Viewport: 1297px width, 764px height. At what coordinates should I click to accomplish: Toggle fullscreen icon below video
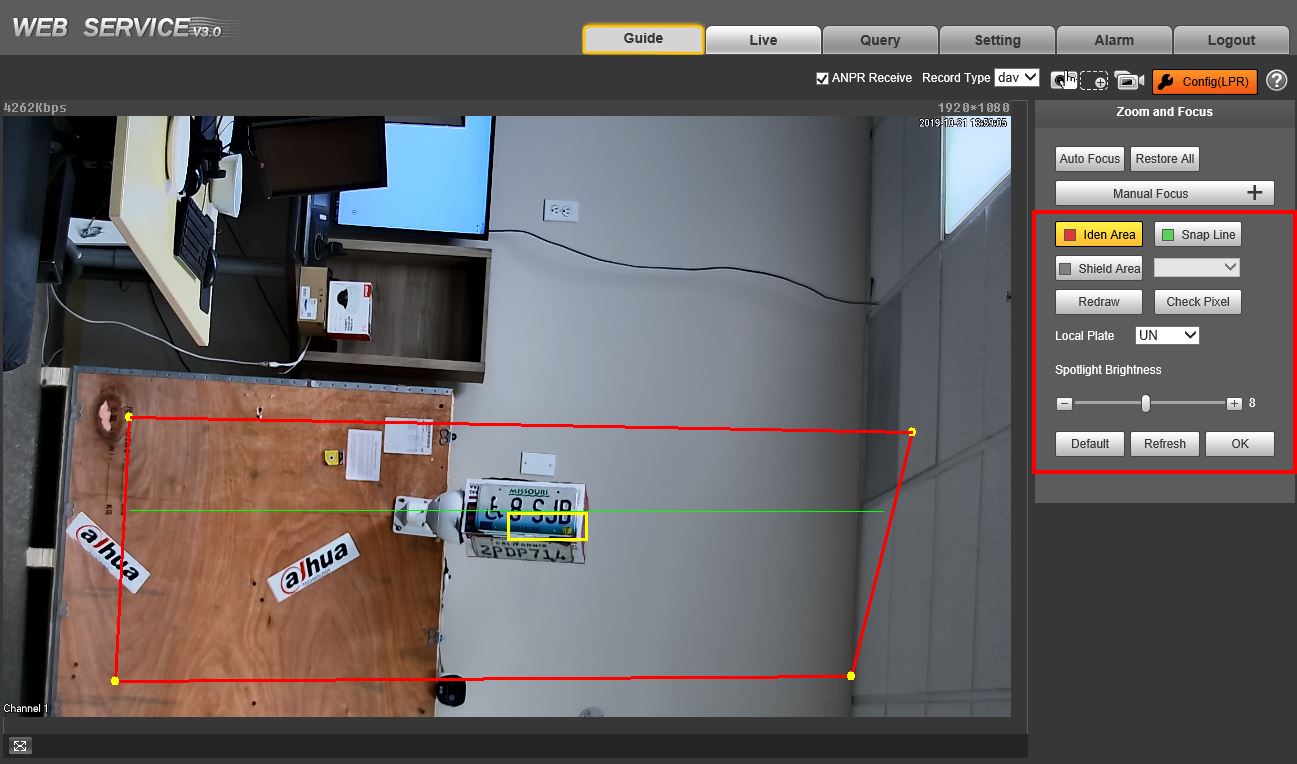tap(20, 745)
